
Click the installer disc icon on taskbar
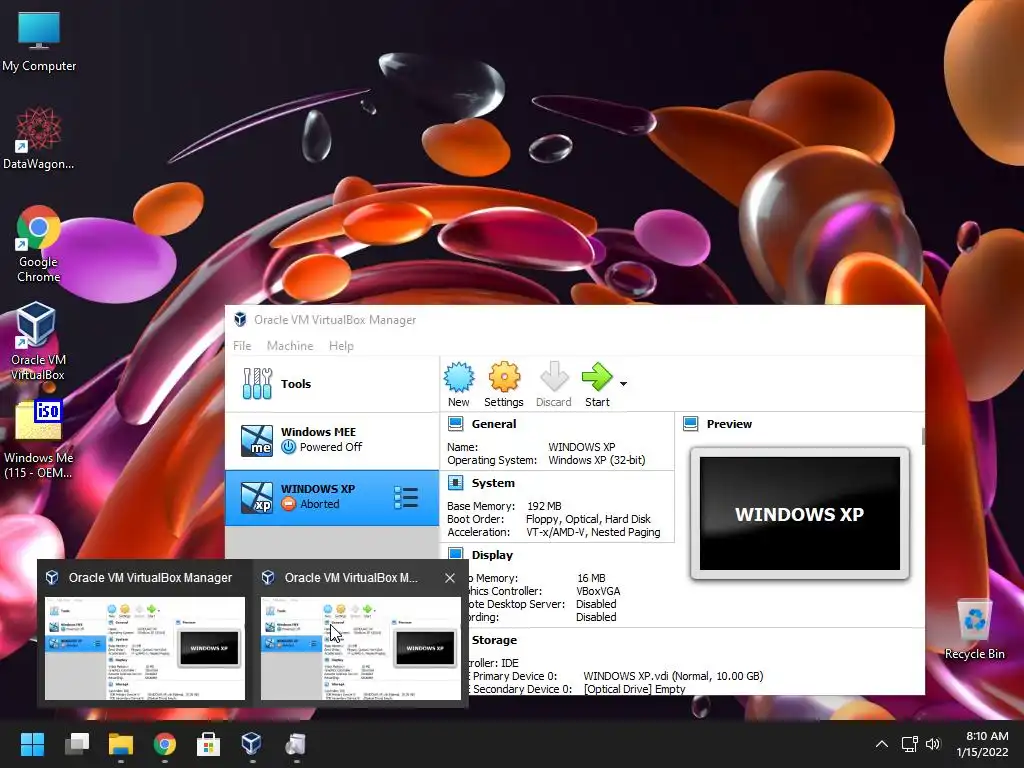pos(295,744)
